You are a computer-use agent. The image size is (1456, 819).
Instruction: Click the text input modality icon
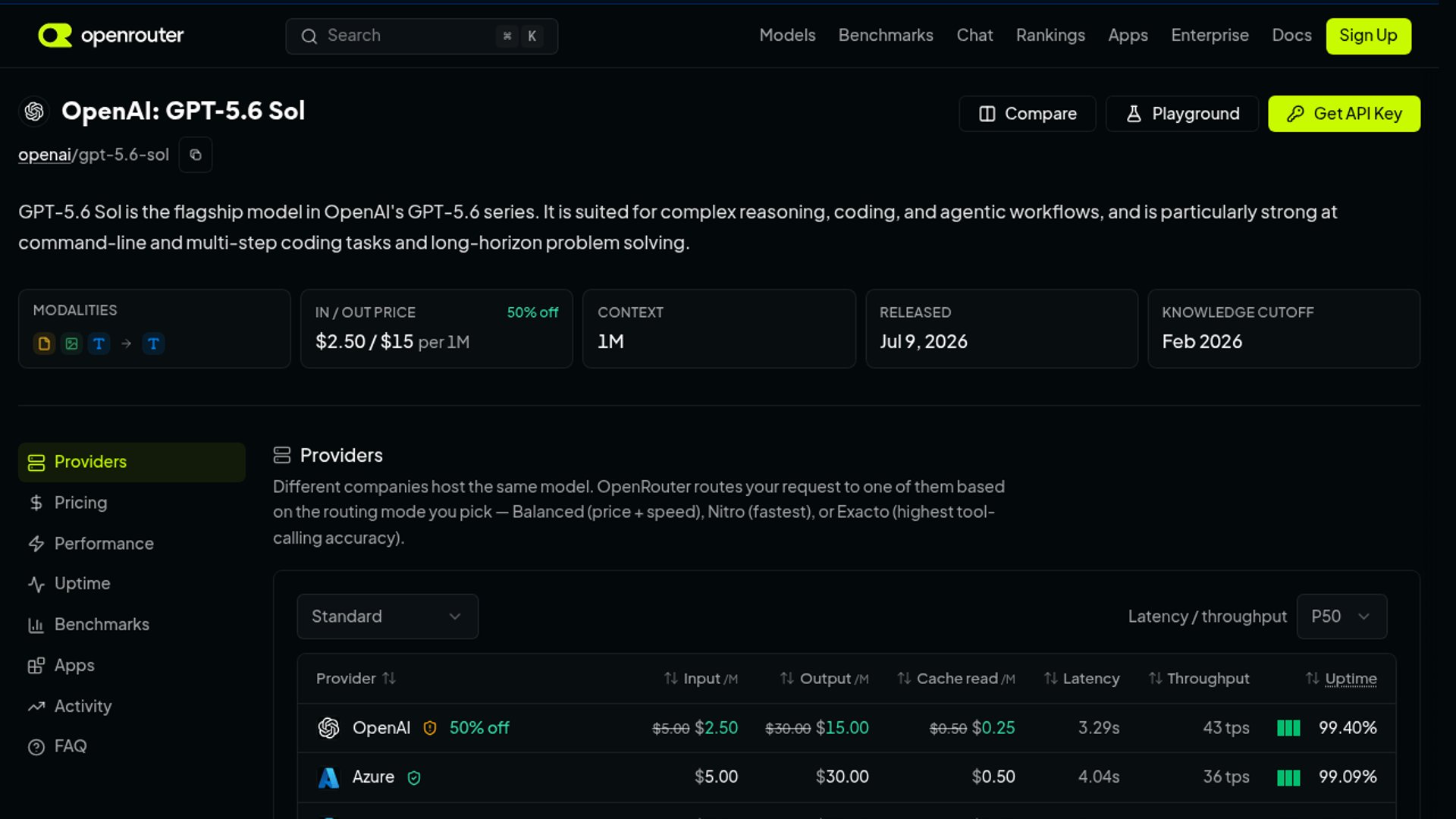[x=99, y=344]
